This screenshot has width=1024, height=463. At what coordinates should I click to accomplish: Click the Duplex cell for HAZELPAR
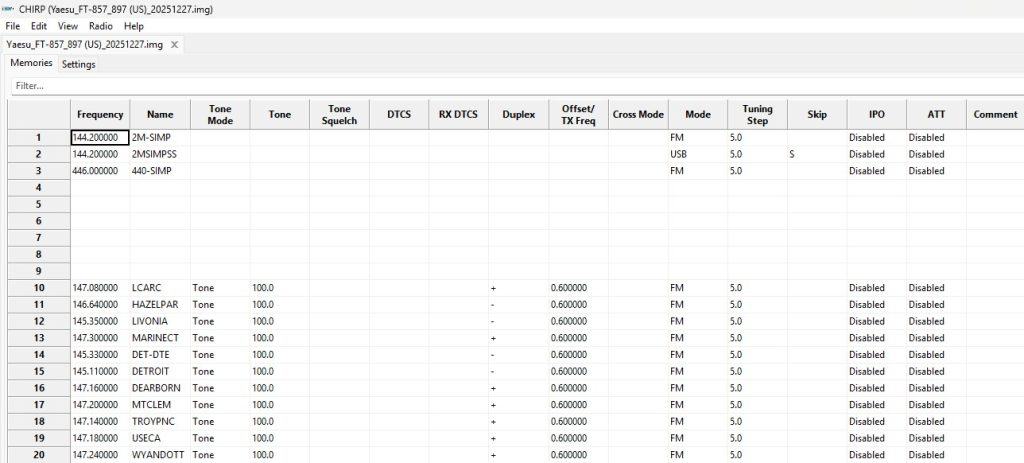click(x=518, y=305)
